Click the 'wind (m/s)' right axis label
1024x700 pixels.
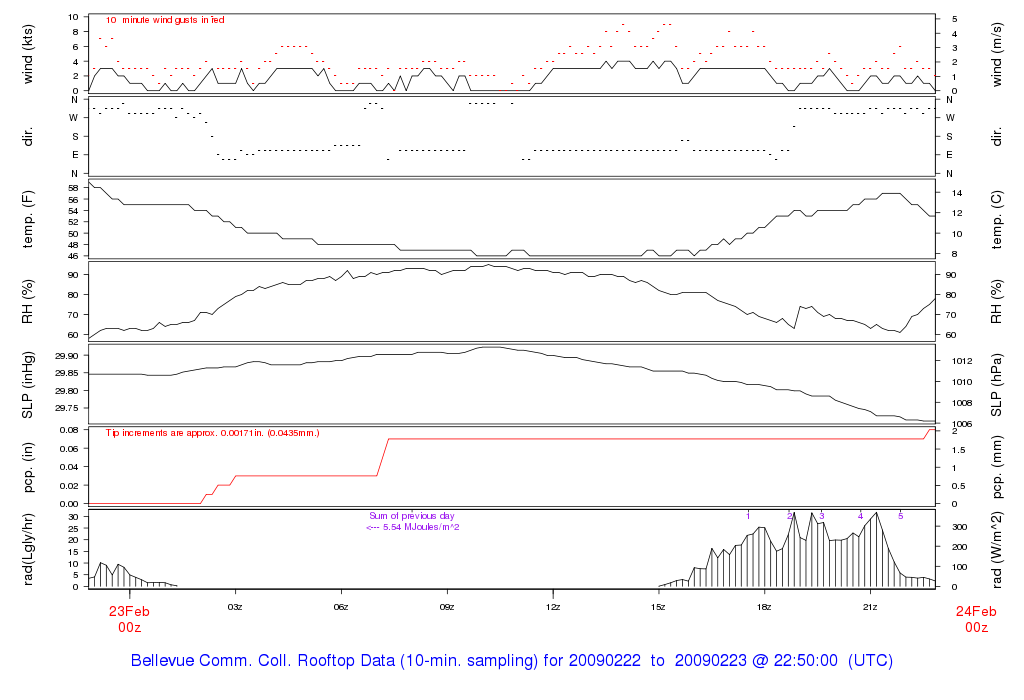click(996, 54)
